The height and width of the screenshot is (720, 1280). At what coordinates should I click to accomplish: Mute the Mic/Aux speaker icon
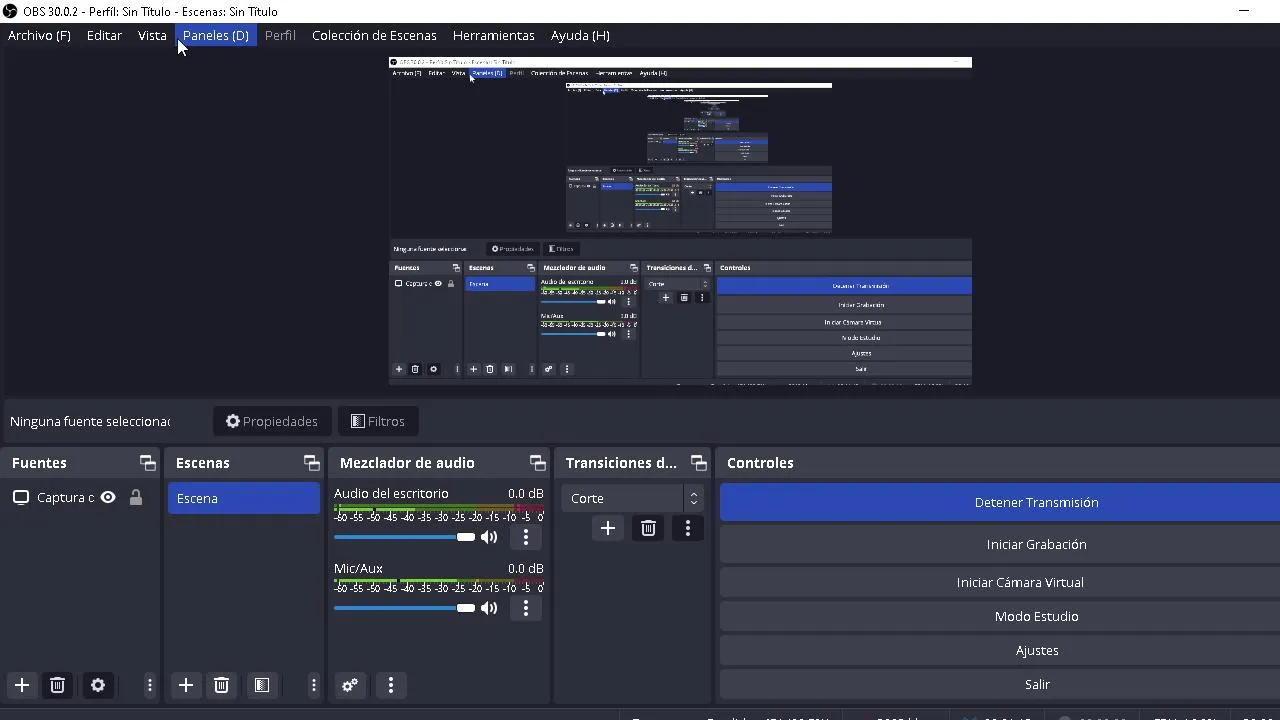[x=489, y=608]
